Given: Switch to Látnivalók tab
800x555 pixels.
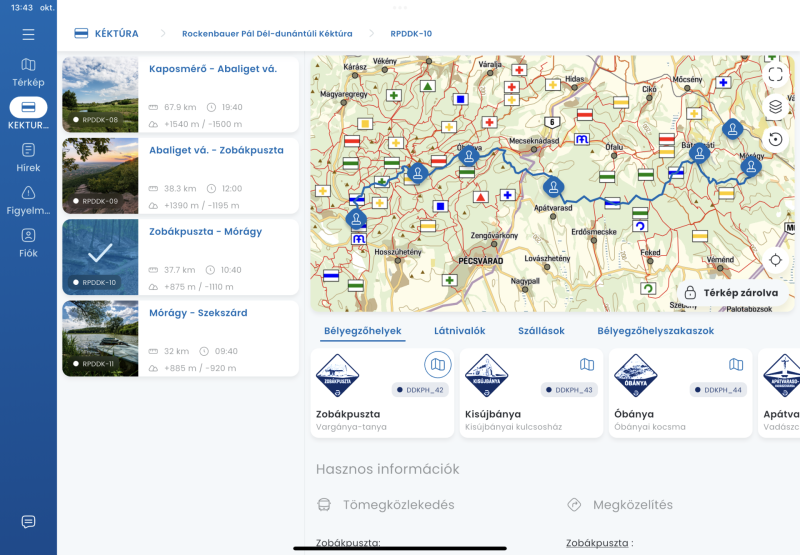Looking at the screenshot, I should pos(459,331).
